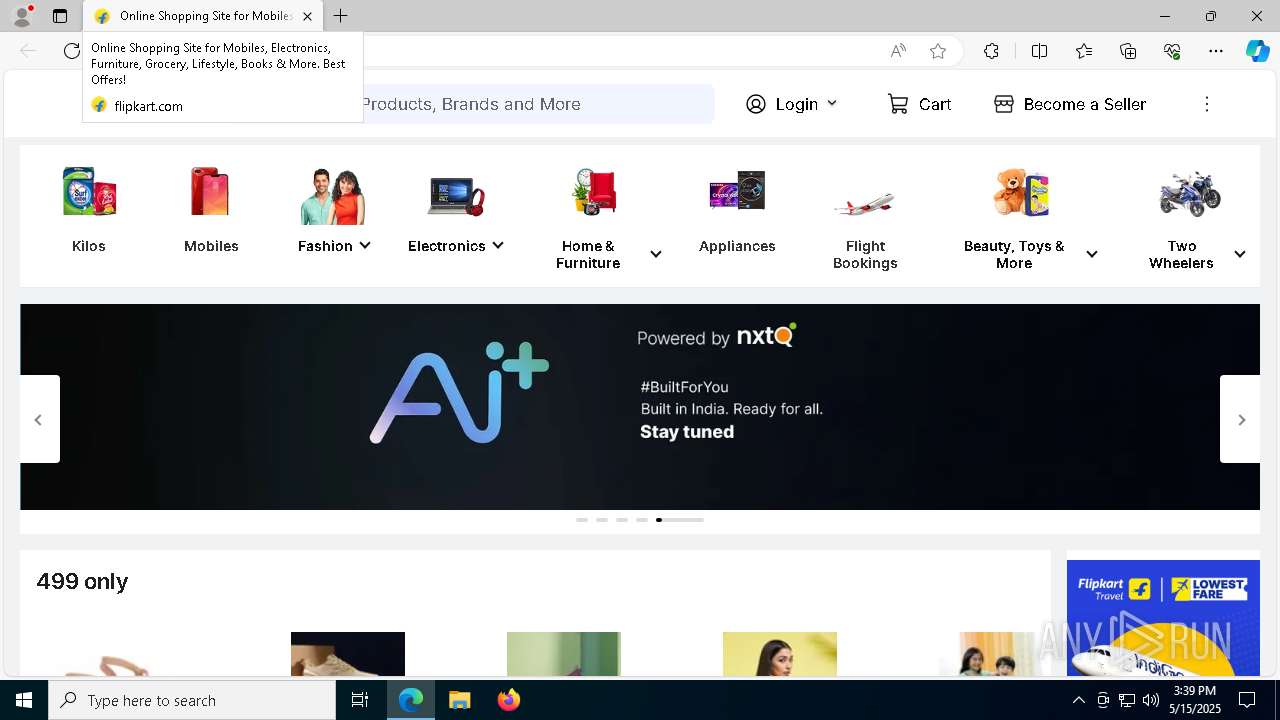Click the shopping Cart icon

[x=898, y=104]
